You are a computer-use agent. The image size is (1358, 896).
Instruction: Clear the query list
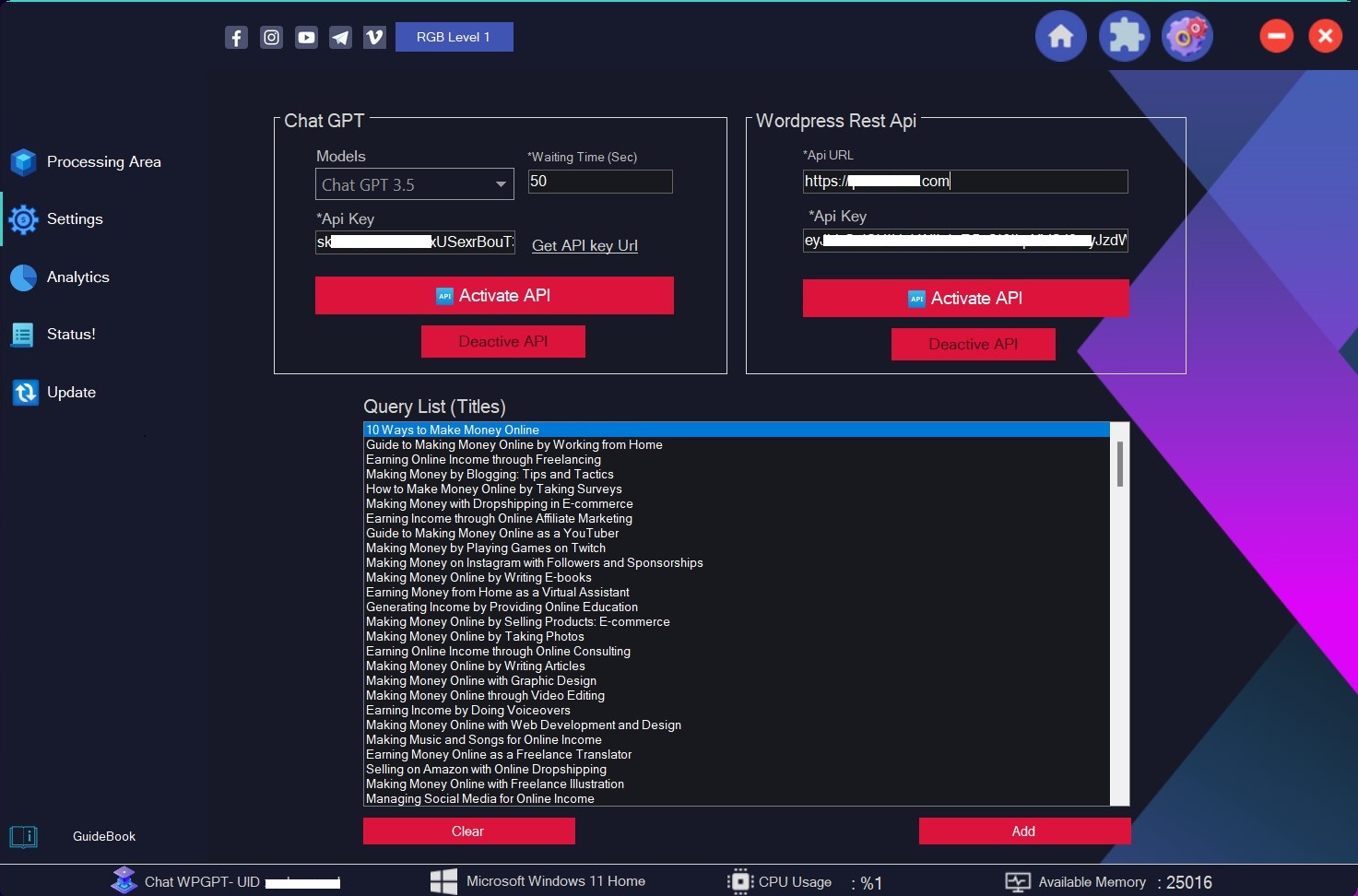tap(469, 831)
